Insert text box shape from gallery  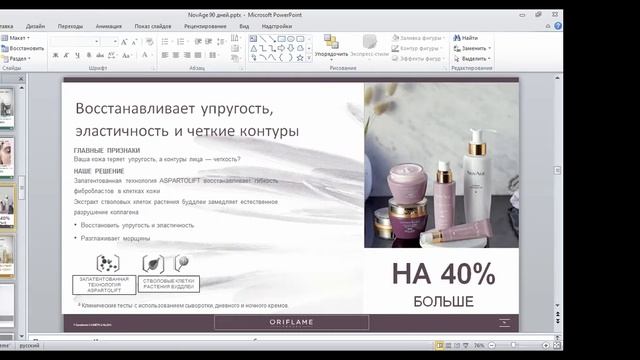pos(253,39)
